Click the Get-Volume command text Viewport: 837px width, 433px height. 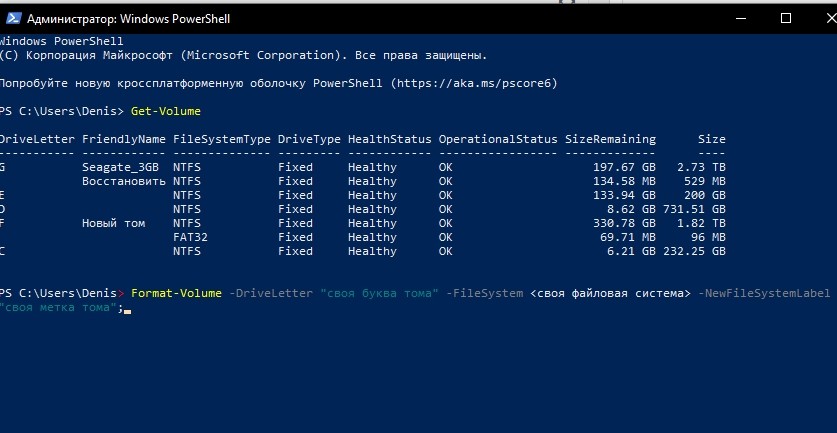(x=166, y=110)
